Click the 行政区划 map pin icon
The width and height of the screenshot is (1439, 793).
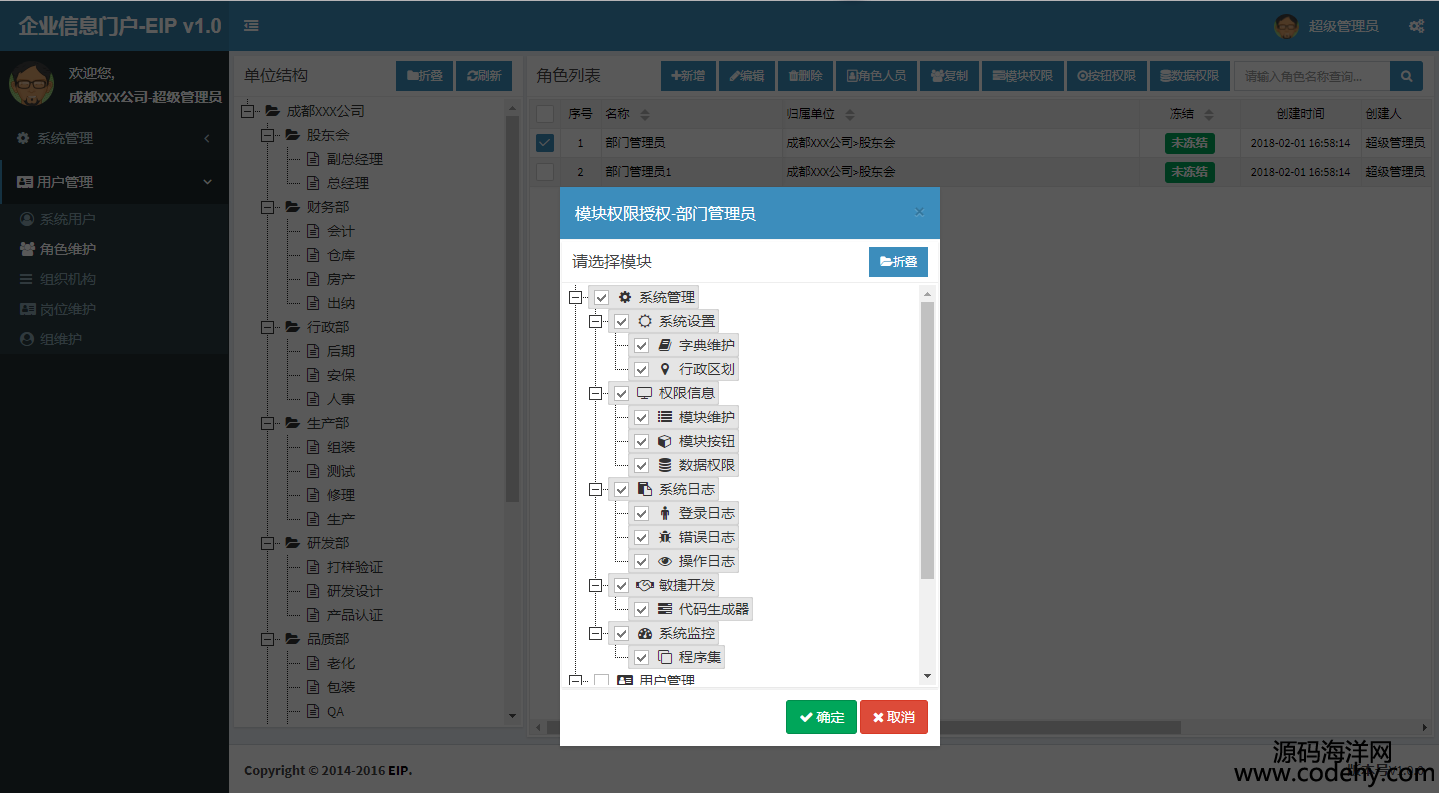click(x=665, y=369)
